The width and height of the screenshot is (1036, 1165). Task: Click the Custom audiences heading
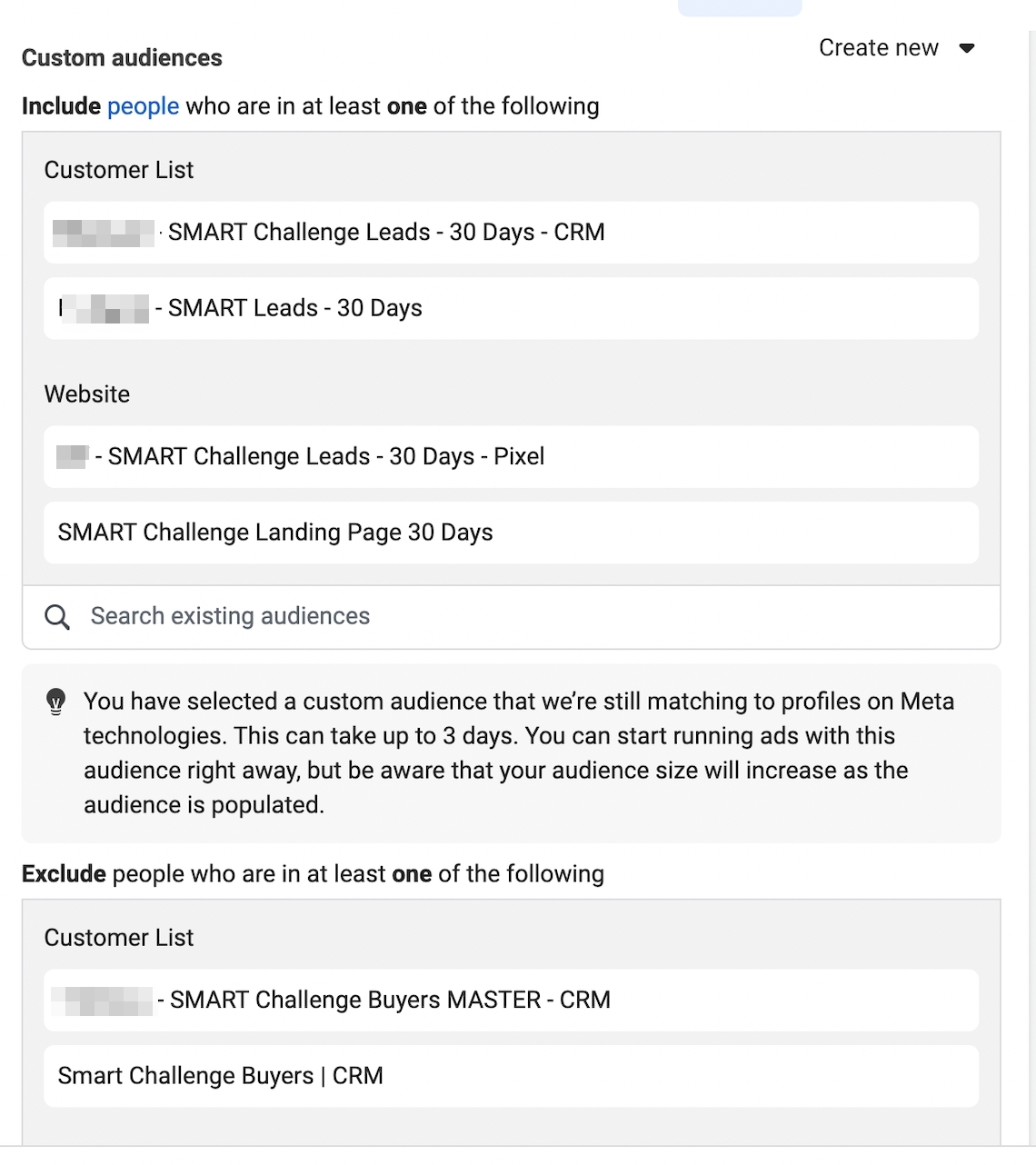click(x=122, y=58)
